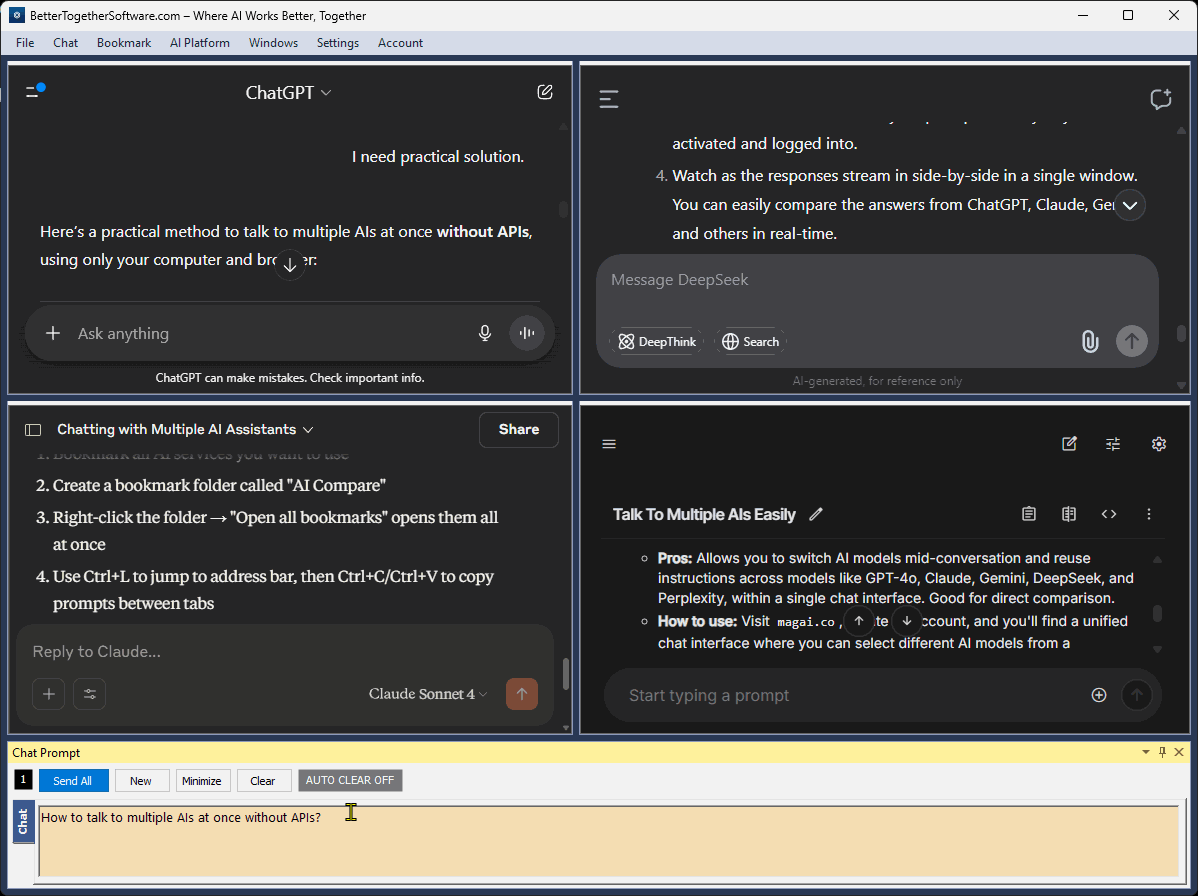The image size is (1198, 896).
Task: Click the Chat Prompt text area
Action: click(608, 841)
